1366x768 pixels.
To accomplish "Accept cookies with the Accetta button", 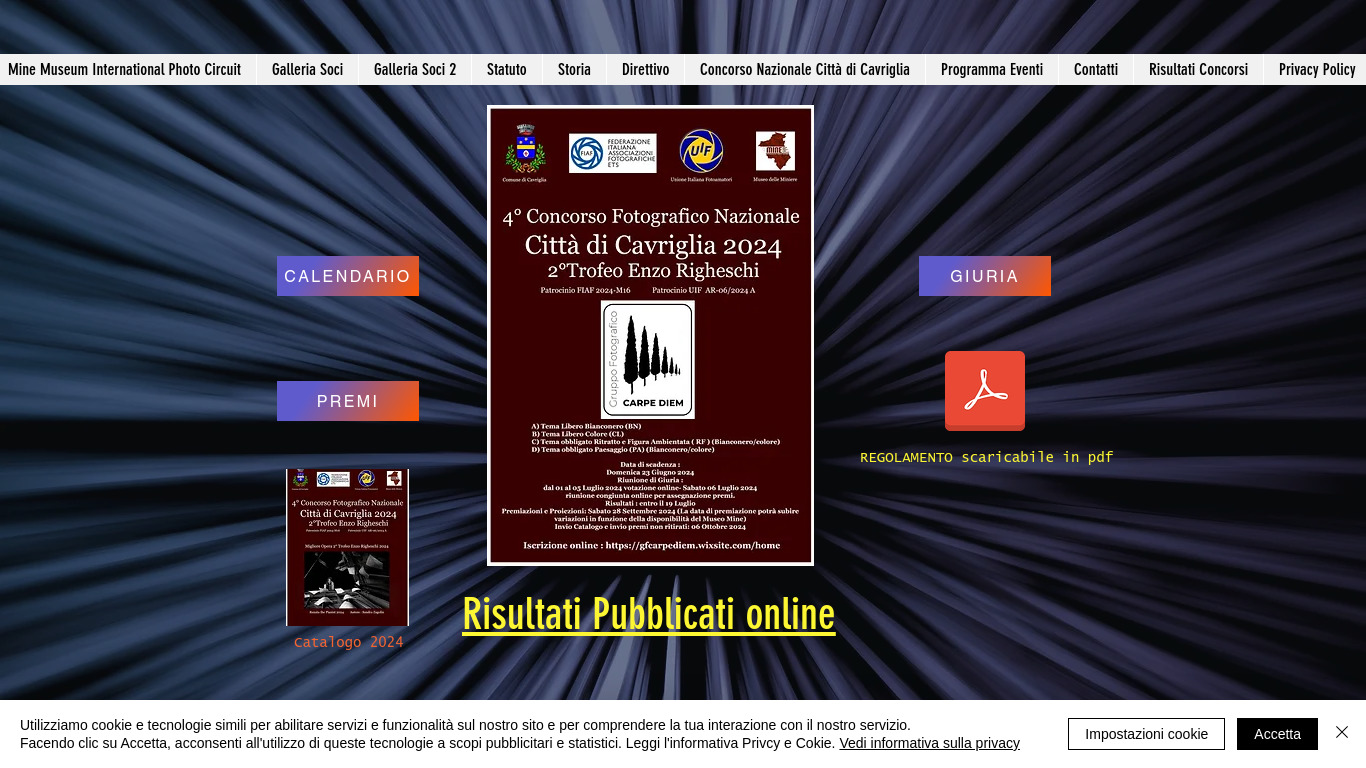I will coord(1277,734).
